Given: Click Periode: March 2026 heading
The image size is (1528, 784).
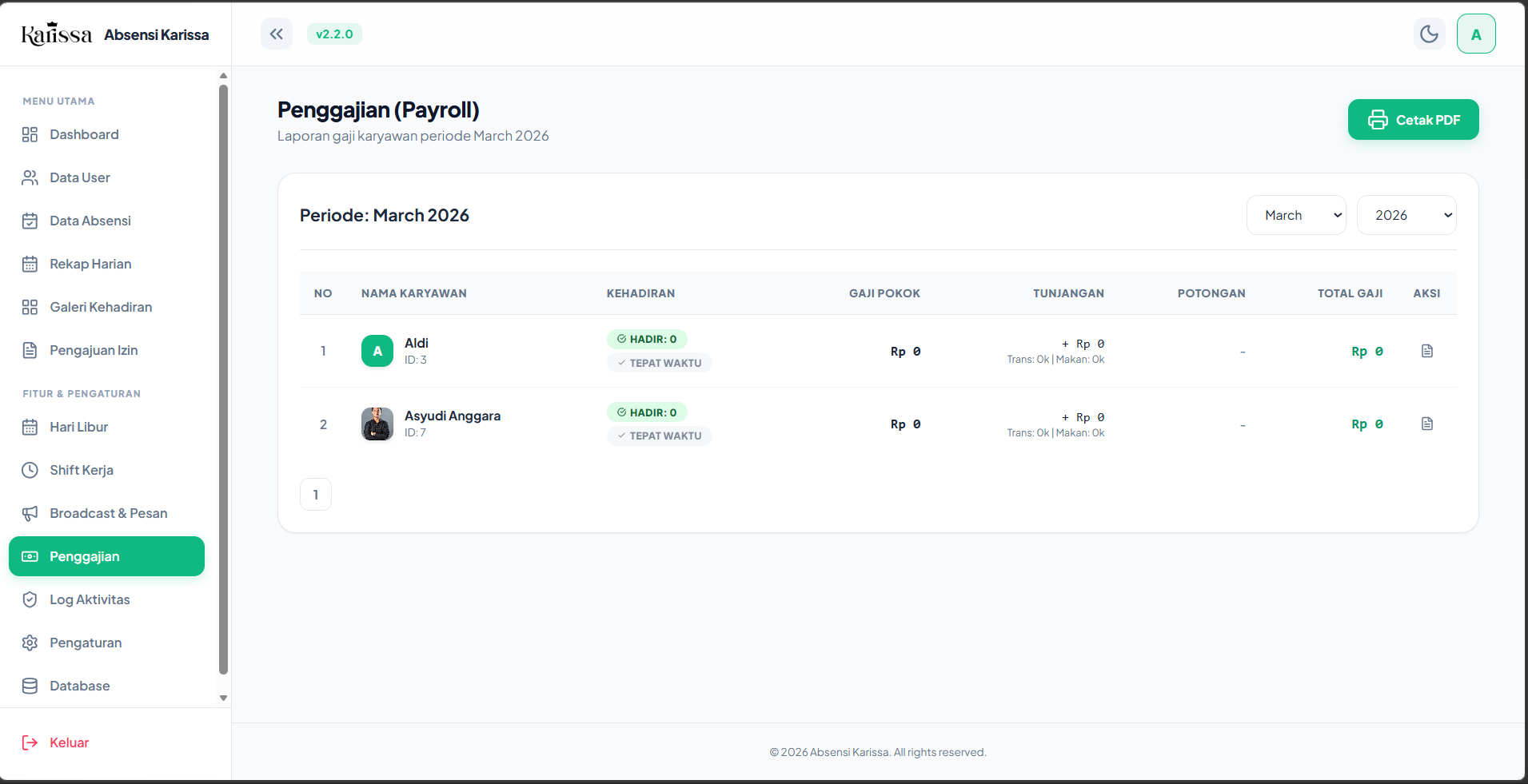Looking at the screenshot, I should (385, 215).
